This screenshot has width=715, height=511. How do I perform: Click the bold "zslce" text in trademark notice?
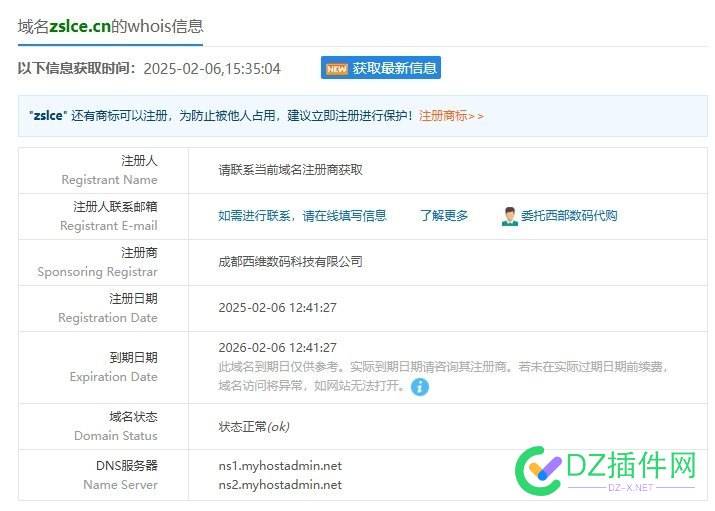pyautogui.click(x=46, y=116)
